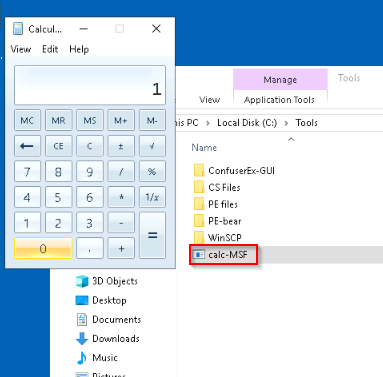Click the division slash key
The height and width of the screenshot is (377, 383).
[x=121, y=172]
